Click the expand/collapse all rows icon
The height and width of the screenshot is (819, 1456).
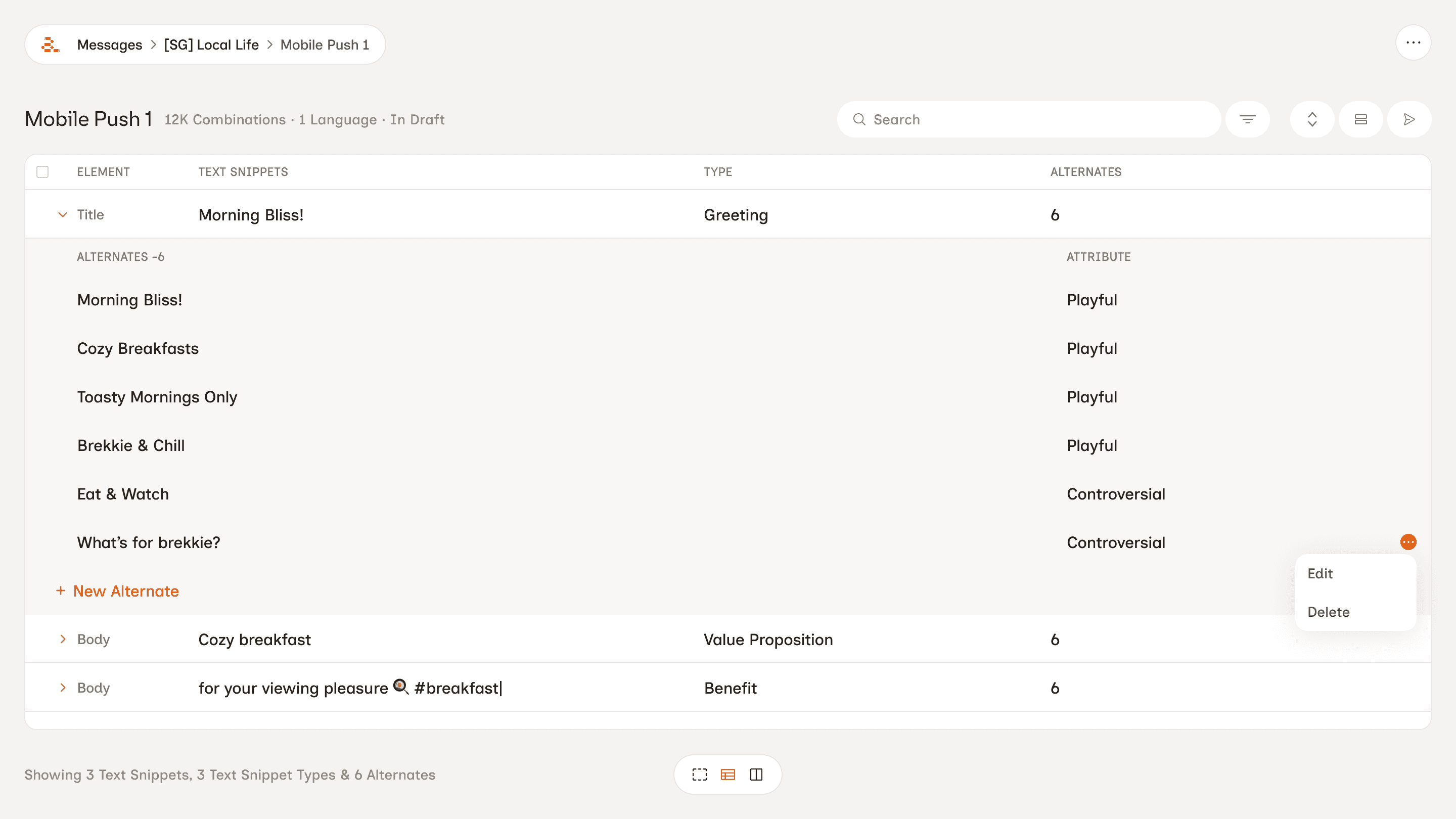click(x=1312, y=119)
